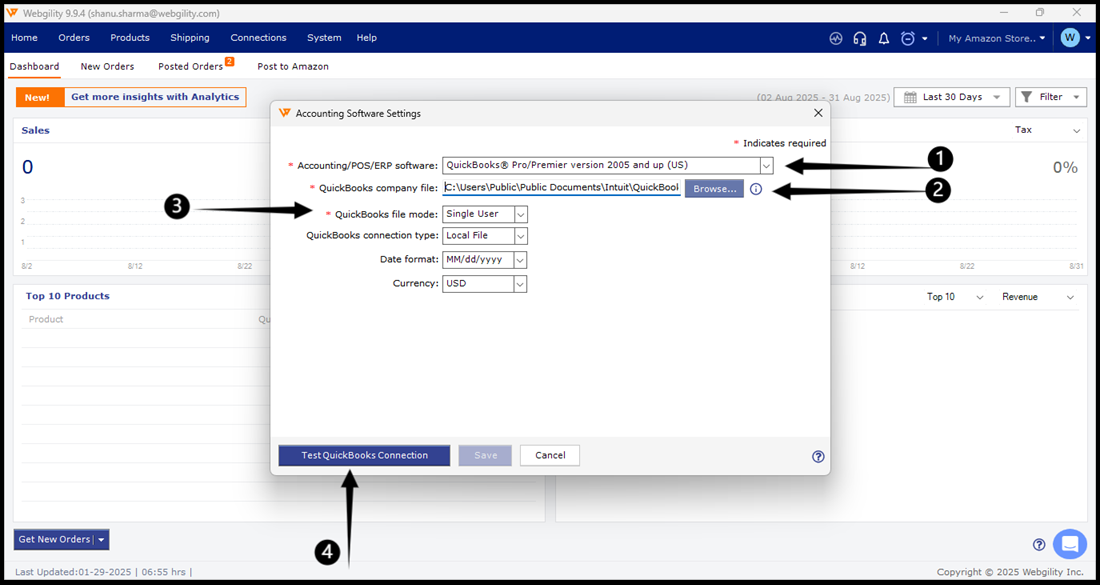
Task: Open the Top 10 dropdown
Action: (955, 297)
